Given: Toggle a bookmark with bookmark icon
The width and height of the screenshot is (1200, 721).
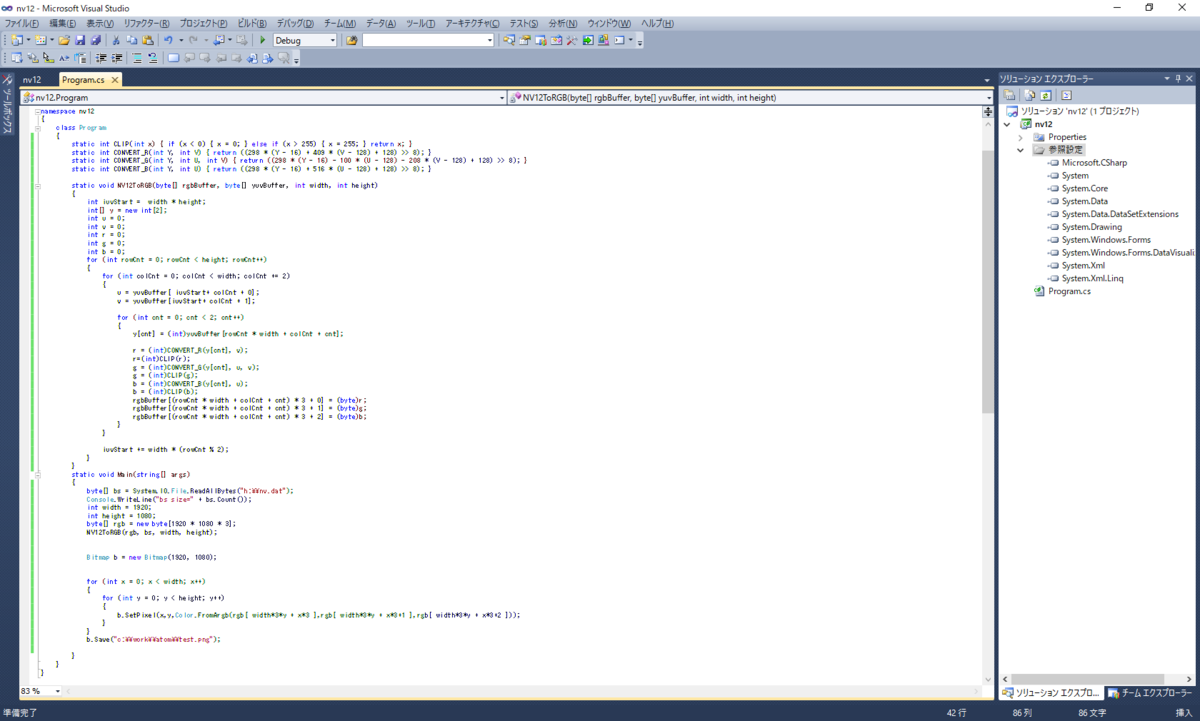Looking at the screenshot, I should (x=174, y=57).
